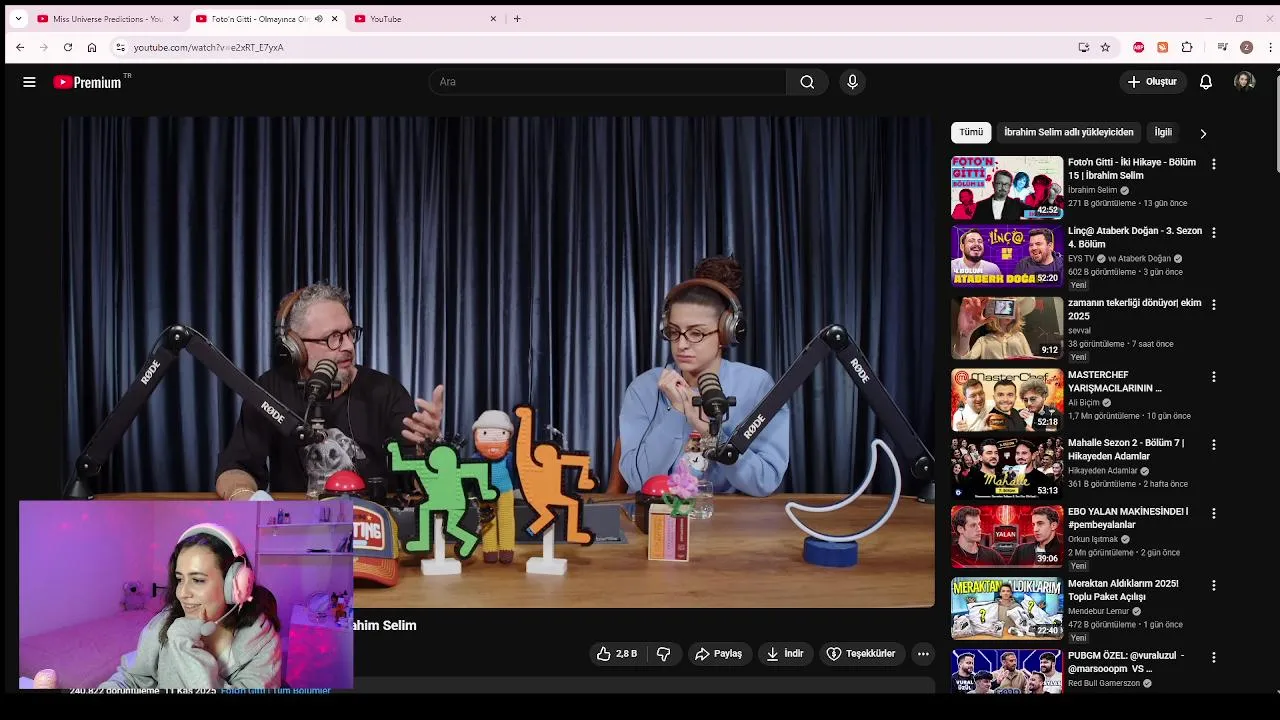Open options for PUBGM ÖZEL video
Screen dimensions: 1280x720
tap(1214, 657)
